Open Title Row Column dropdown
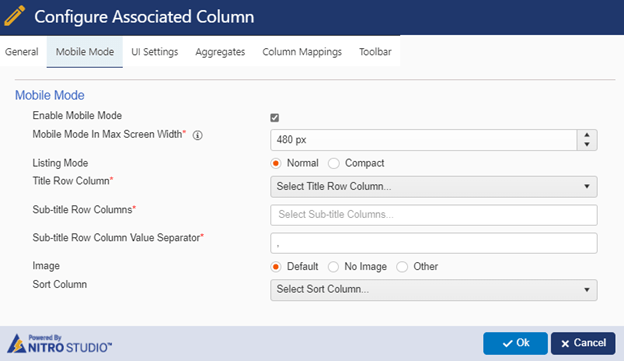 434,187
